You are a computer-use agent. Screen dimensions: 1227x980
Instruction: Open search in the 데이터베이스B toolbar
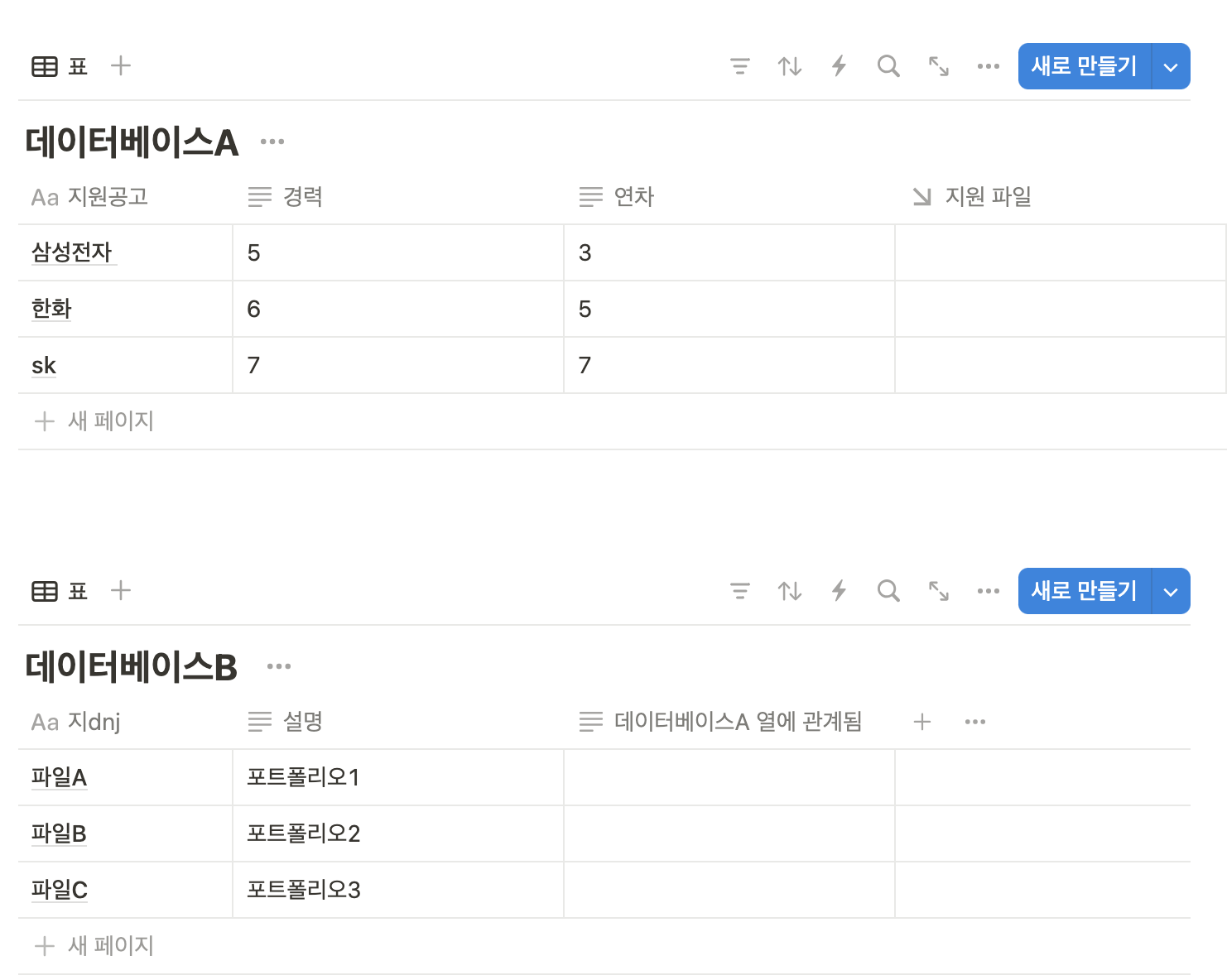(888, 591)
